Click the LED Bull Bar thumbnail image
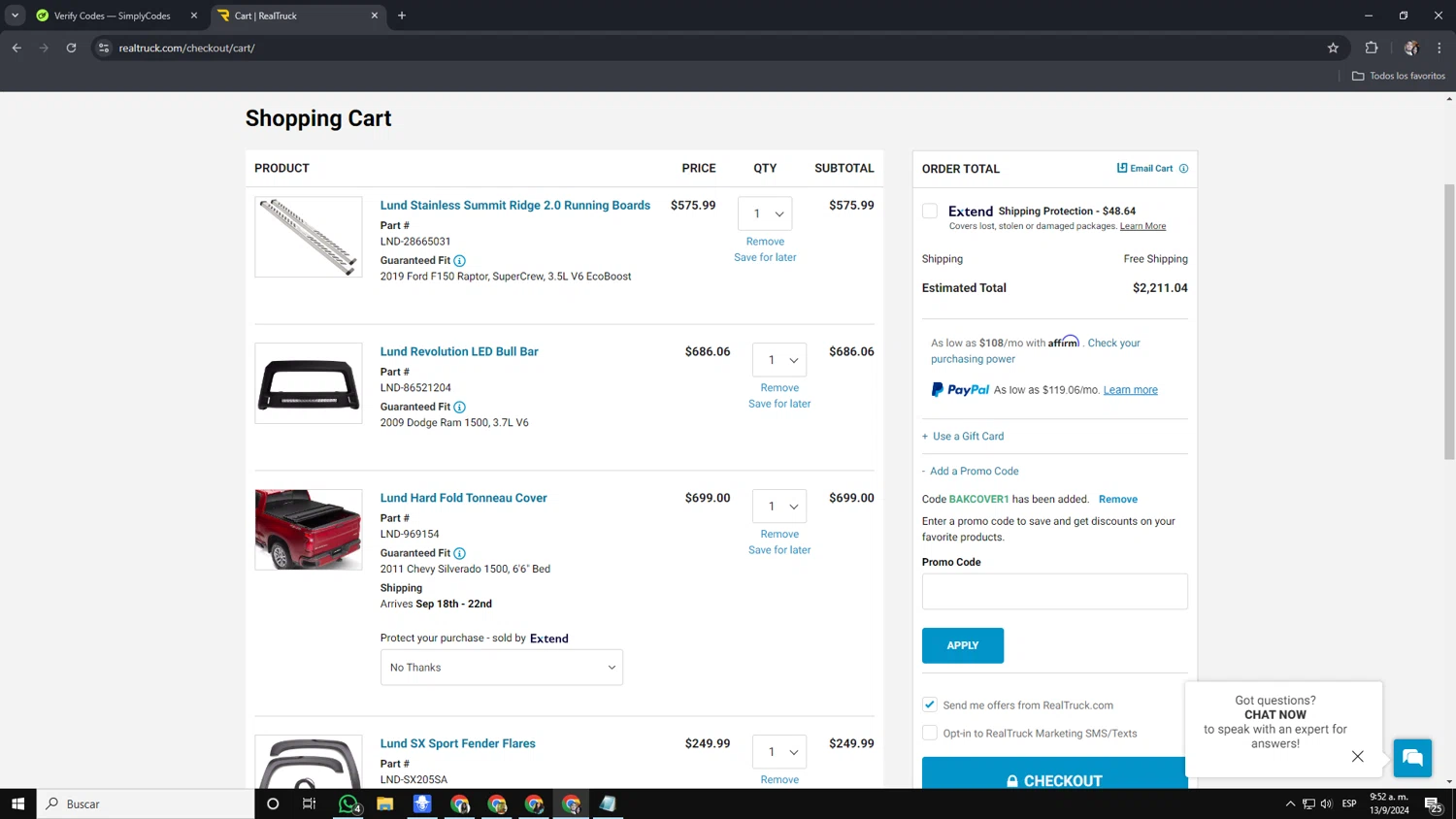 (x=309, y=383)
